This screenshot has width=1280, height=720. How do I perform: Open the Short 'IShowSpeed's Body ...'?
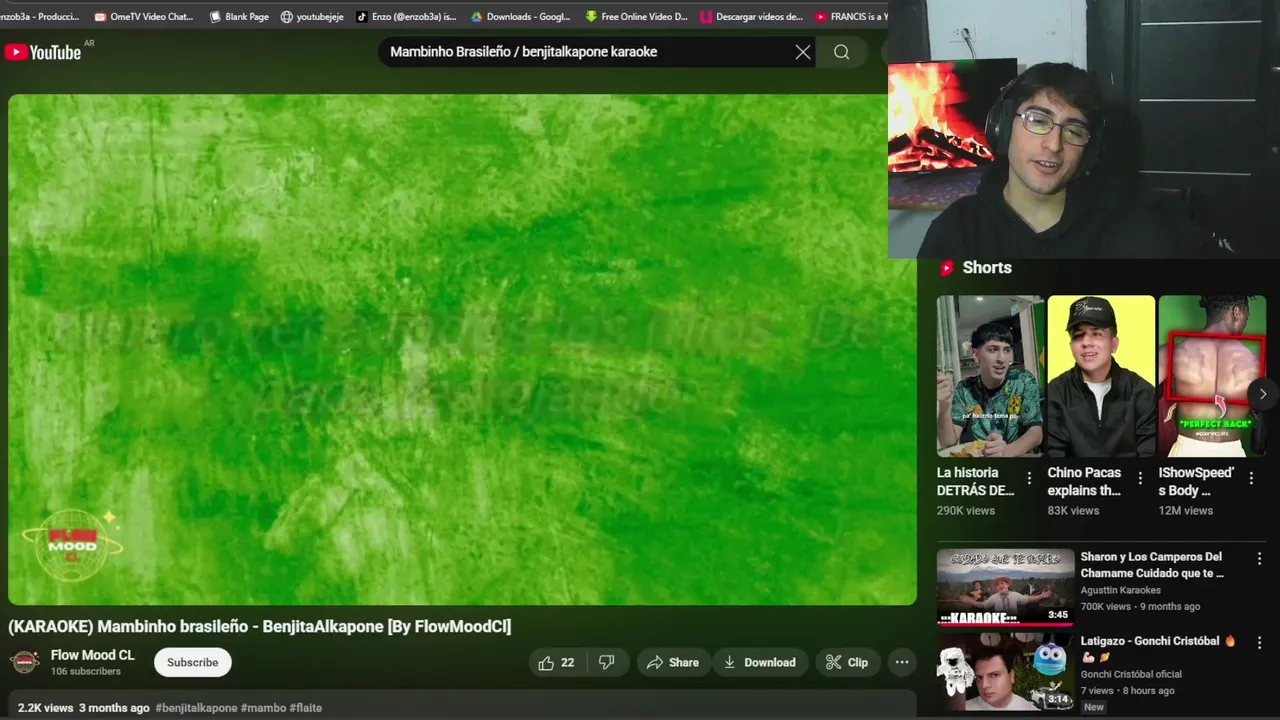pyautogui.click(x=1212, y=376)
